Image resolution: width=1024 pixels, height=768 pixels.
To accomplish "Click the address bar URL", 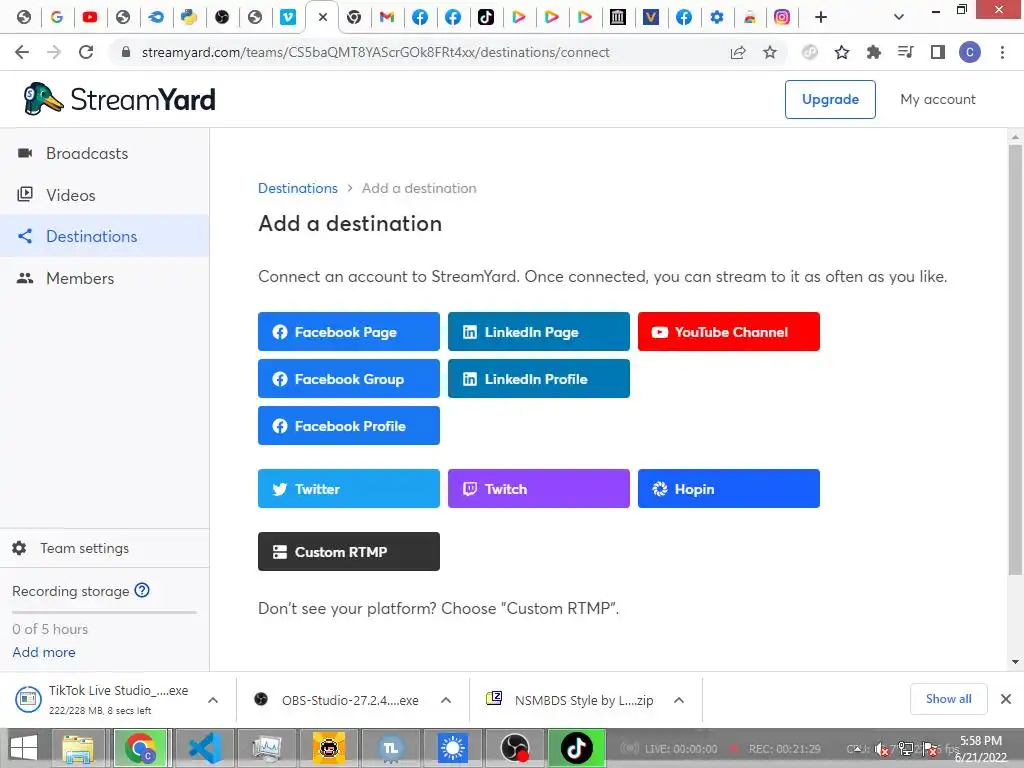I will click(x=376, y=52).
